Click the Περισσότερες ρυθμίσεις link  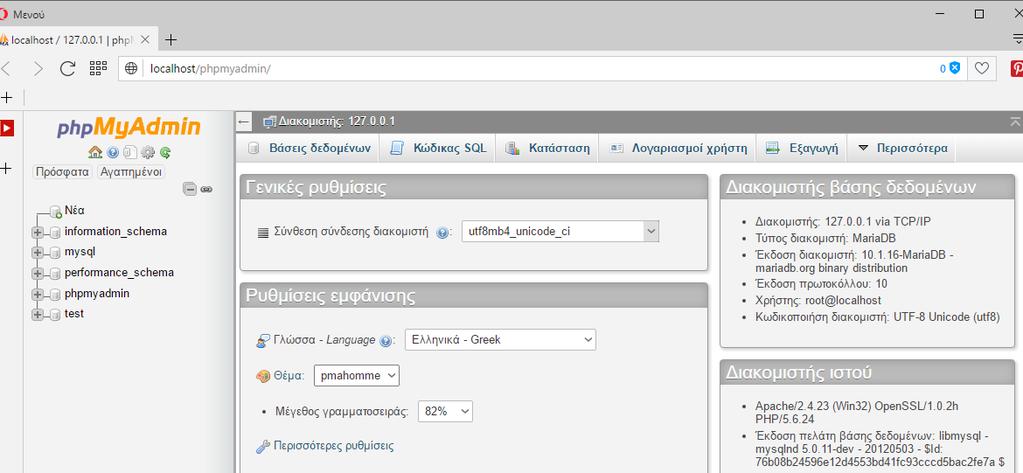coord(333,446)
